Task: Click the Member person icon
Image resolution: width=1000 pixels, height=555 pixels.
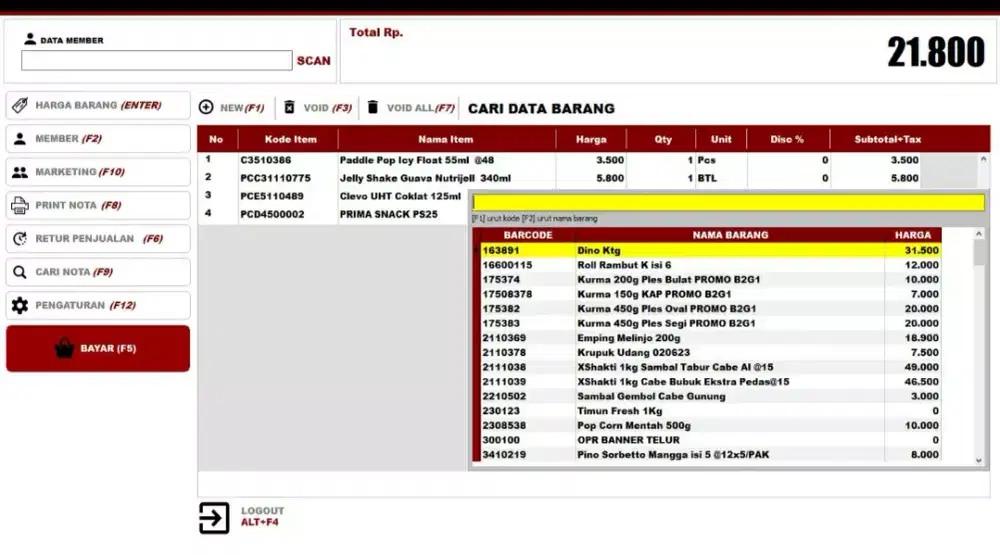Action: 20,138
